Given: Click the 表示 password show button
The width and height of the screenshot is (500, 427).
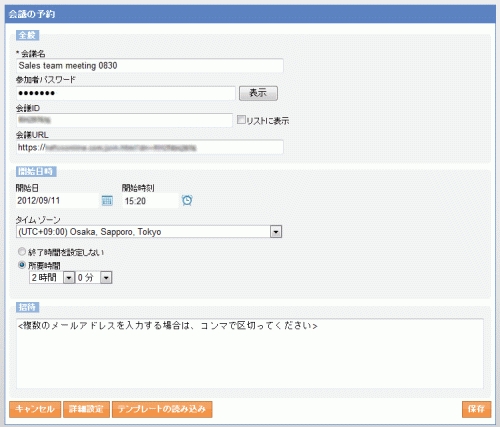Looking at the screenshot, I should (258, 93).
